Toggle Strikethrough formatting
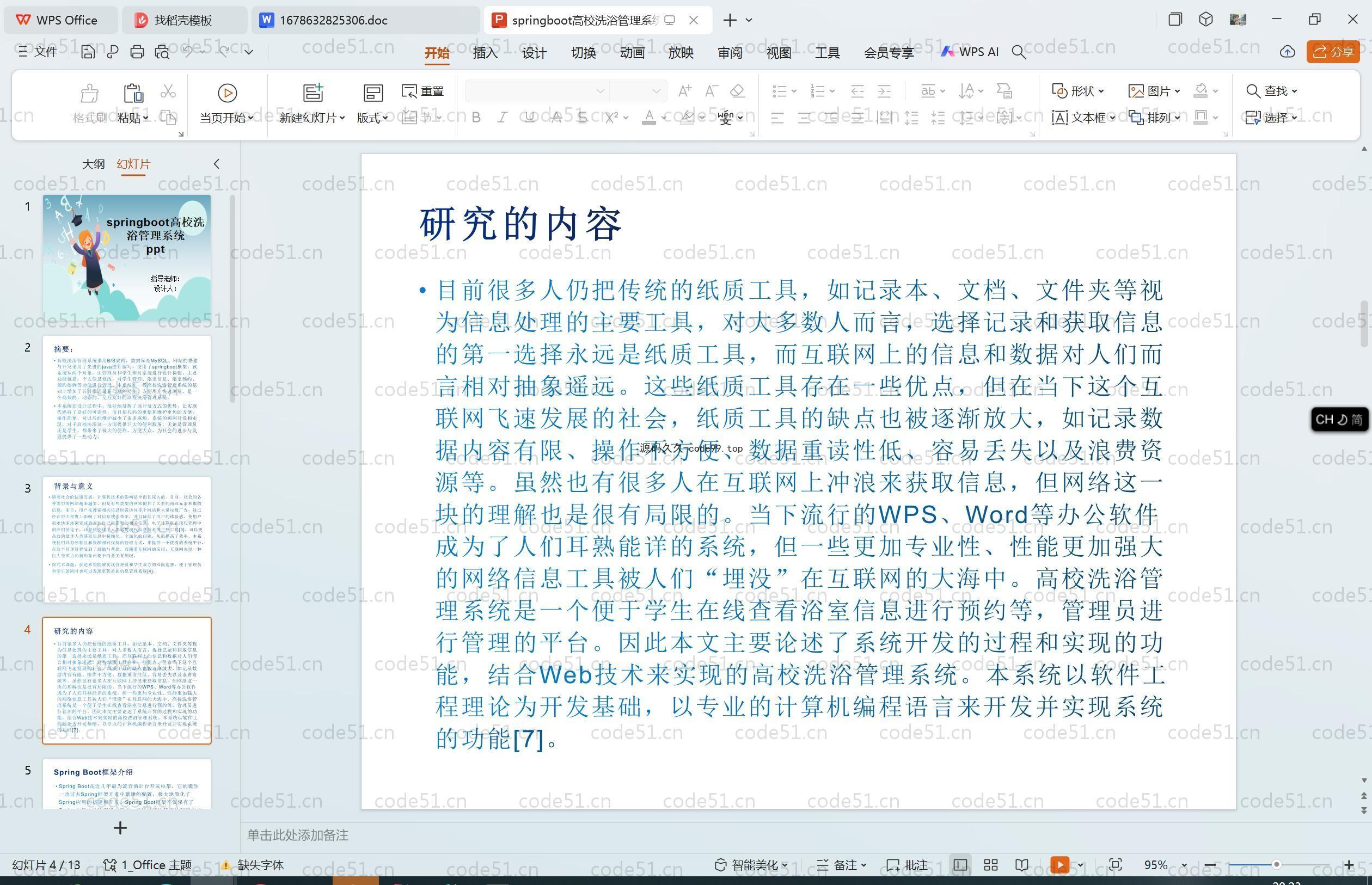 [x=556, y=118]
